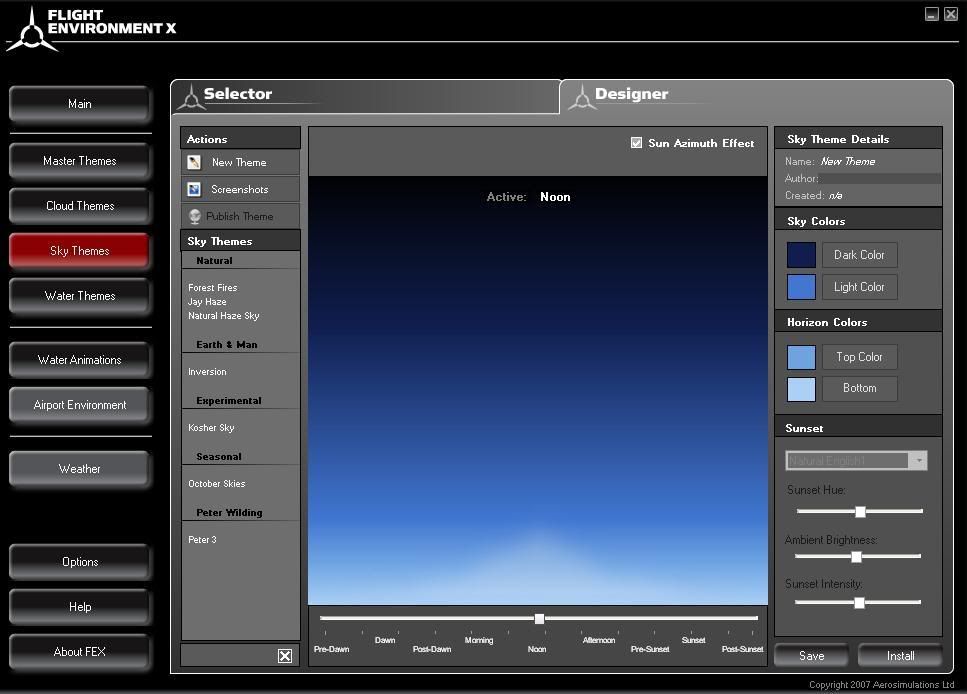This screenshot has width=967, height=694.
Task: Switch to the Selector tab
Action: (x=238, y=94)
